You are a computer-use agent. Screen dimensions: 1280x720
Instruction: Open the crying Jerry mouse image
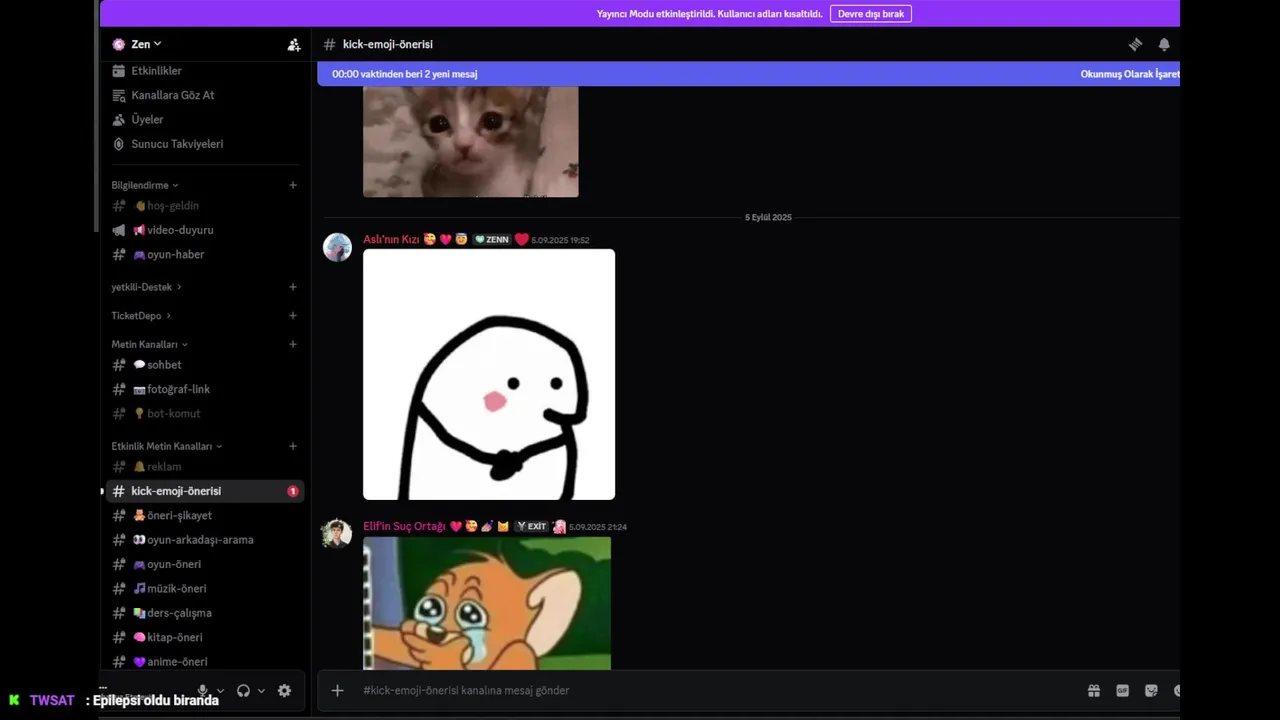click(487, 603)
